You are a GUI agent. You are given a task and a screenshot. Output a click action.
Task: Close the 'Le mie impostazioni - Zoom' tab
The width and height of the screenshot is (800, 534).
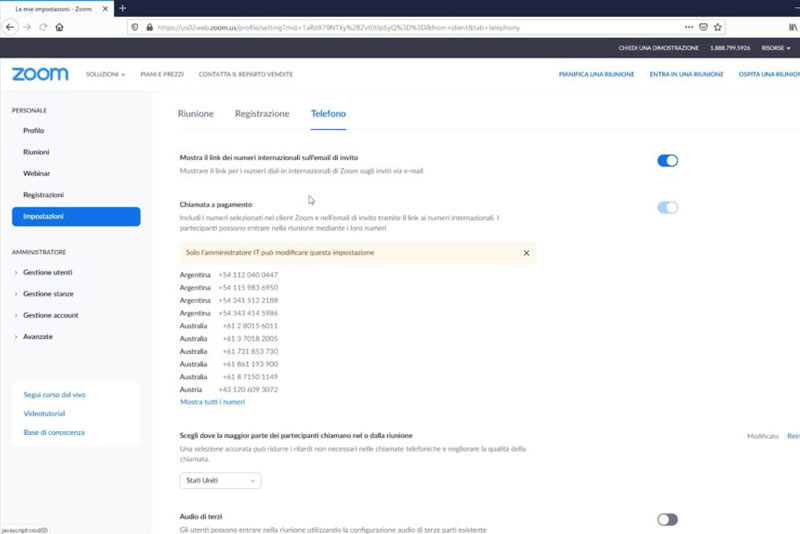(x=105, y=9)
